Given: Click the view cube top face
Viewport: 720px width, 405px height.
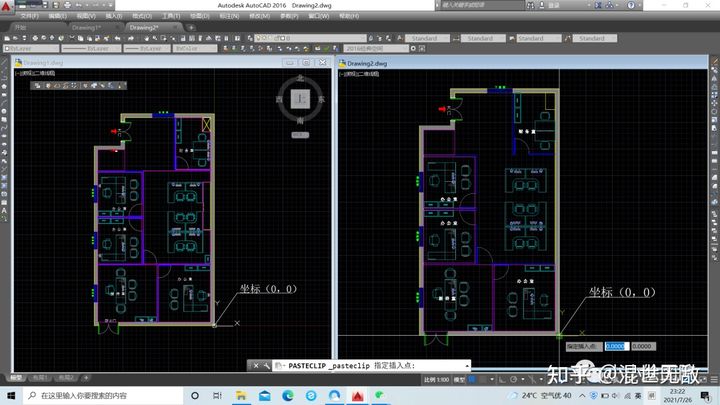Looking at the screenshot, I should 300,98.
